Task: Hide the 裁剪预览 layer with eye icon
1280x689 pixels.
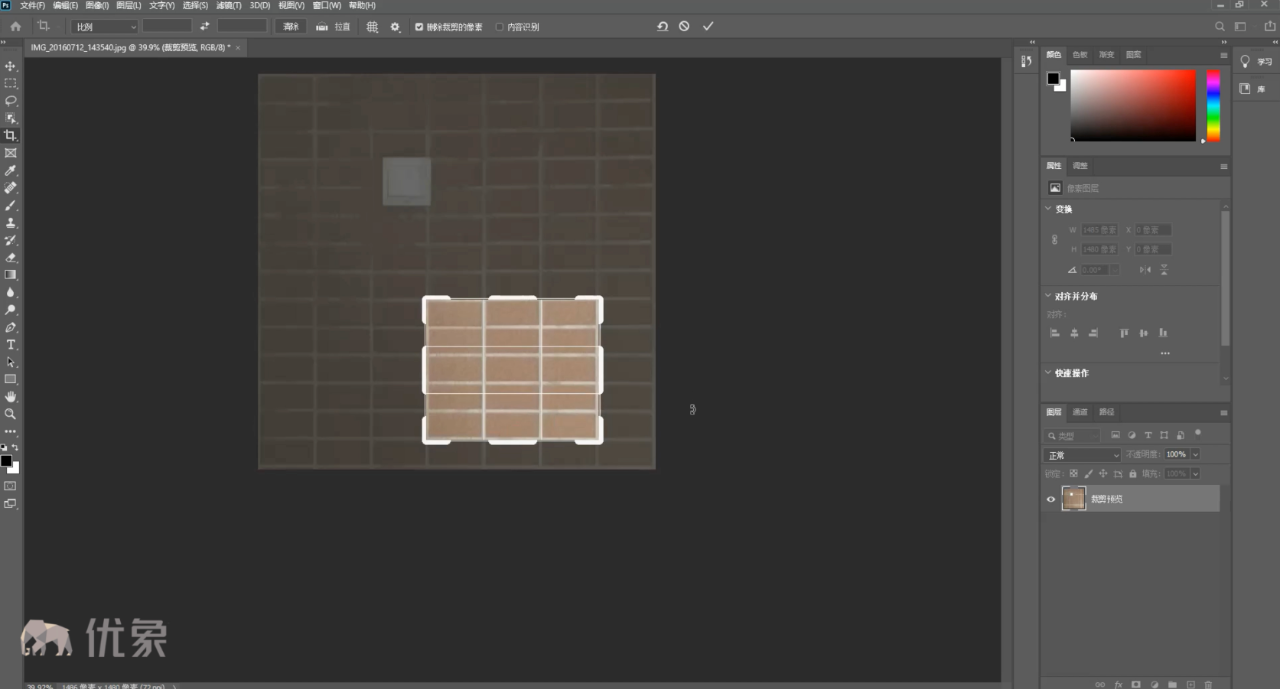Action: (1050, 499)
